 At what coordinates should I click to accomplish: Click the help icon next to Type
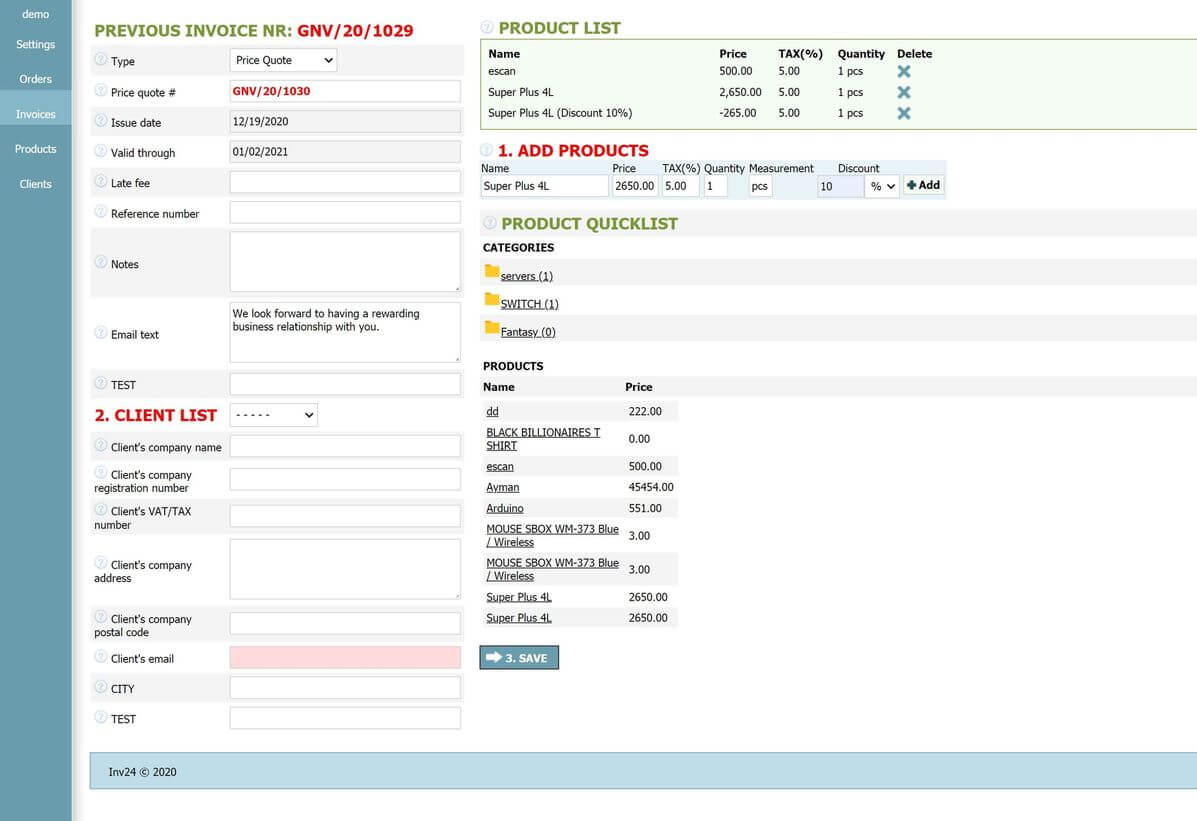pyautogui.click(x=99, y=60)
